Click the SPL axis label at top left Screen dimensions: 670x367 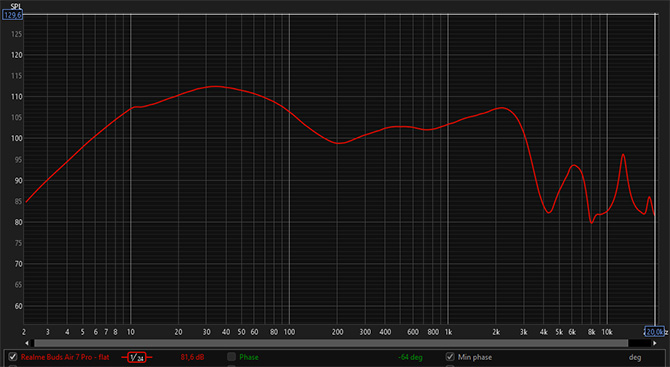(x=16, y=6)
